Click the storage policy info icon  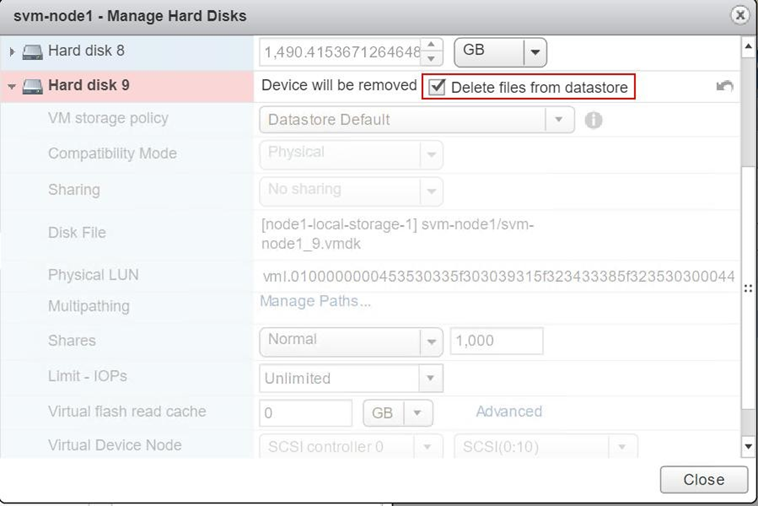pyautogui.click(x=593, y=120)
